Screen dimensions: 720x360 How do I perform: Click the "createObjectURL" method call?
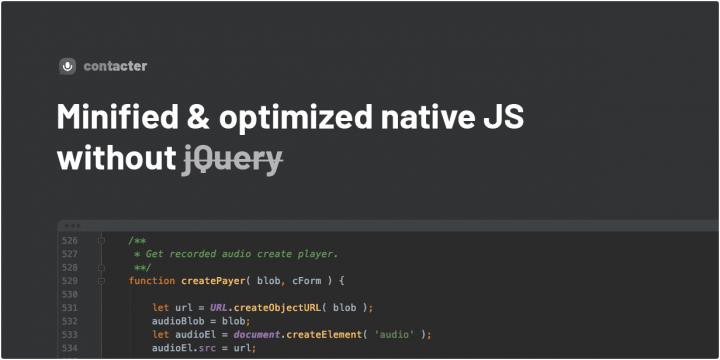(277, 308)
